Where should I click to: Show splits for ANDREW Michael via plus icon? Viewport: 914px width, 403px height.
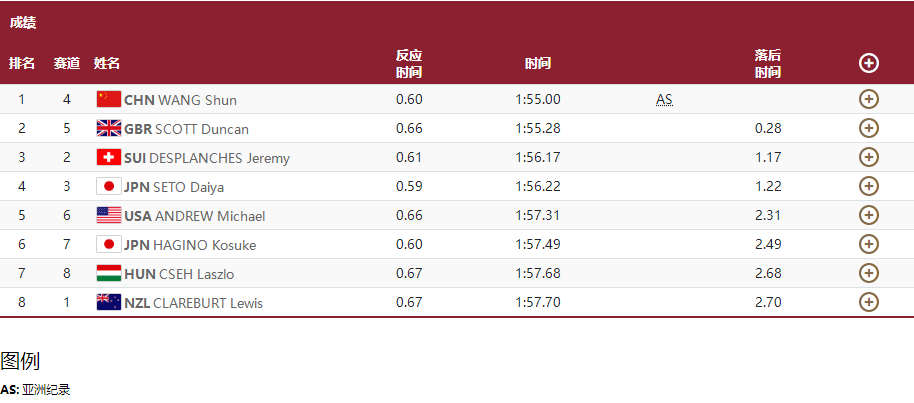coord(869,215)
